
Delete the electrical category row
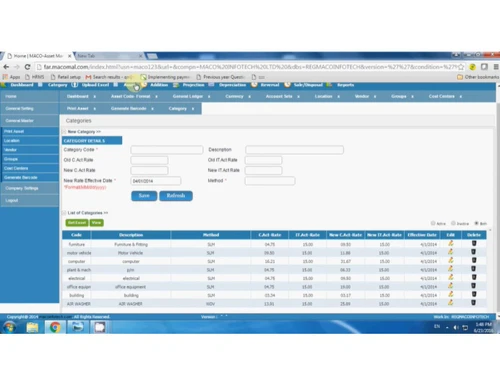pos(474,277)
